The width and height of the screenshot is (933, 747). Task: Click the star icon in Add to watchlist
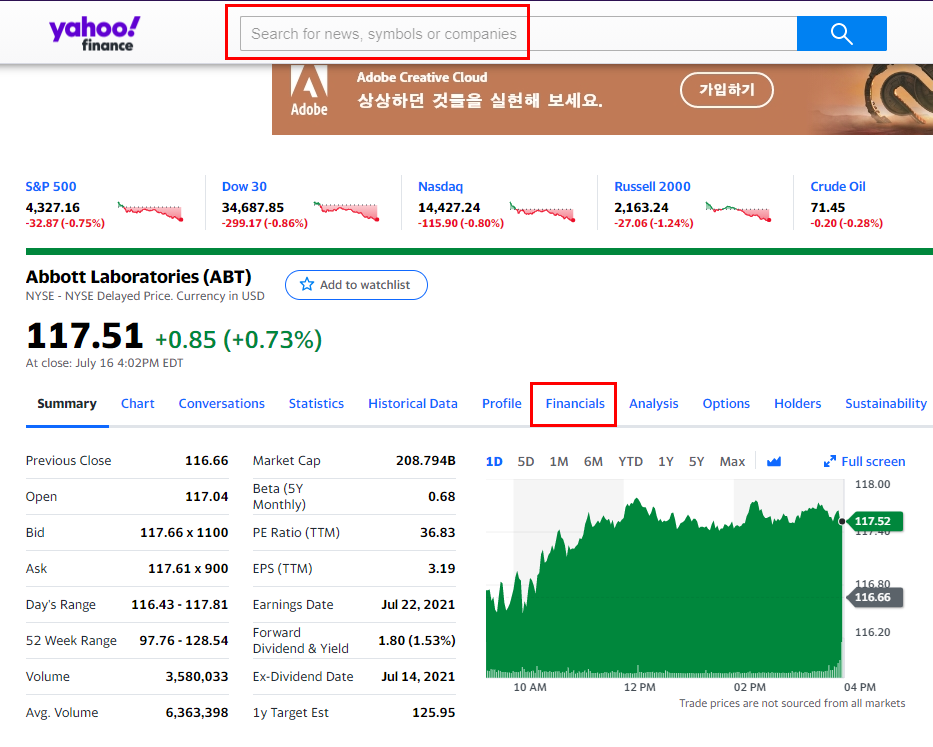306,285
